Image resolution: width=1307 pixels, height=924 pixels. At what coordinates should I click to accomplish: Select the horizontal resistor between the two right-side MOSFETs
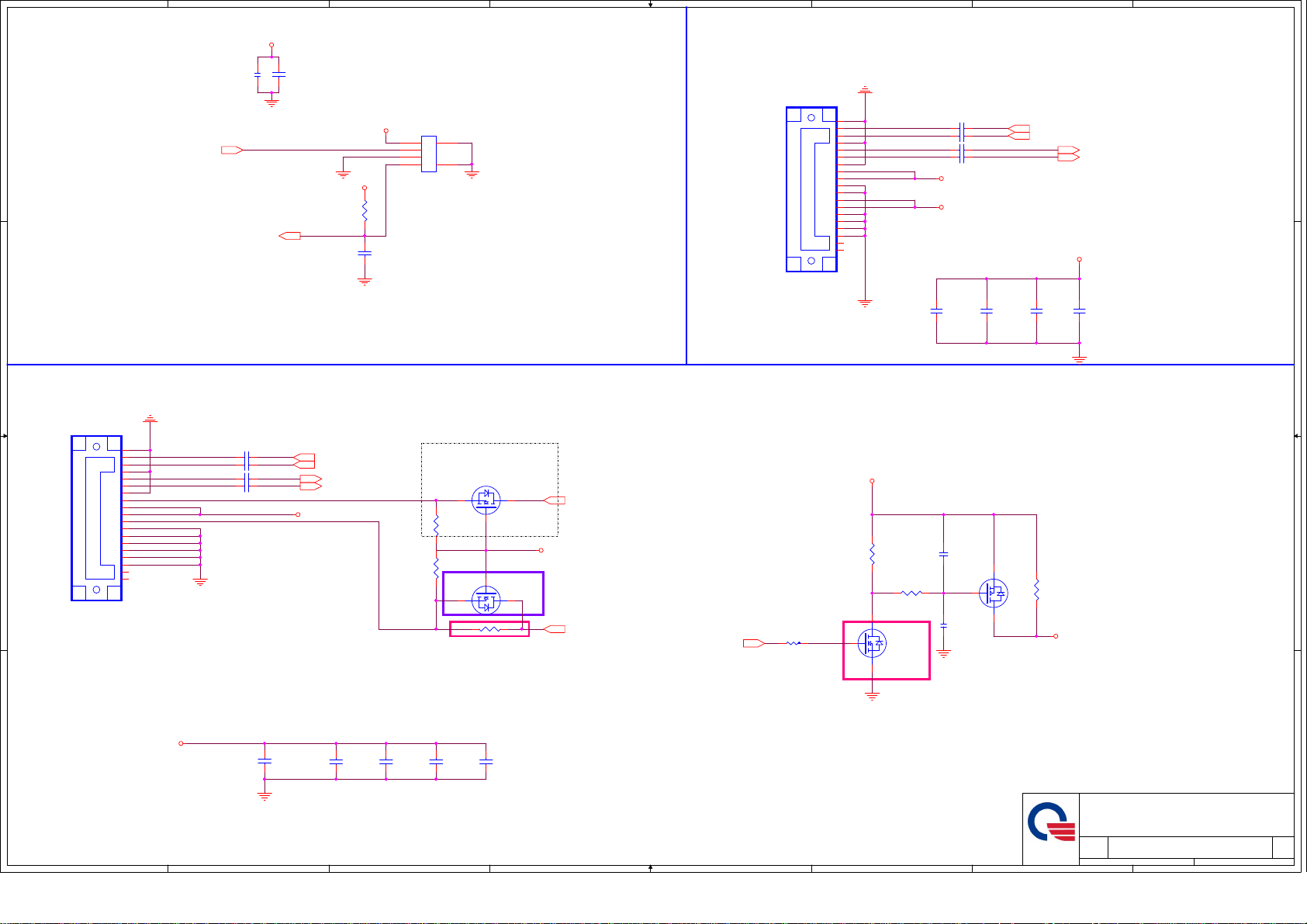[911, 594]
